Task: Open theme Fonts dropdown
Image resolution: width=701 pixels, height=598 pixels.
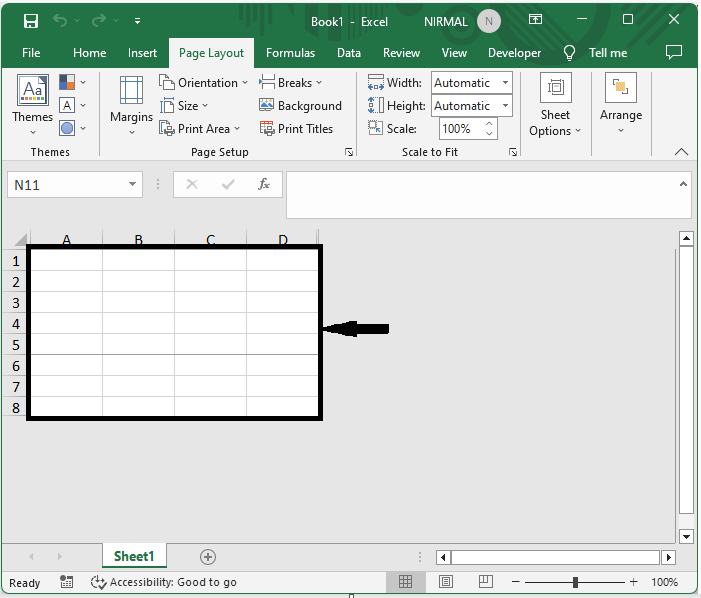Action: pos(72,105)
